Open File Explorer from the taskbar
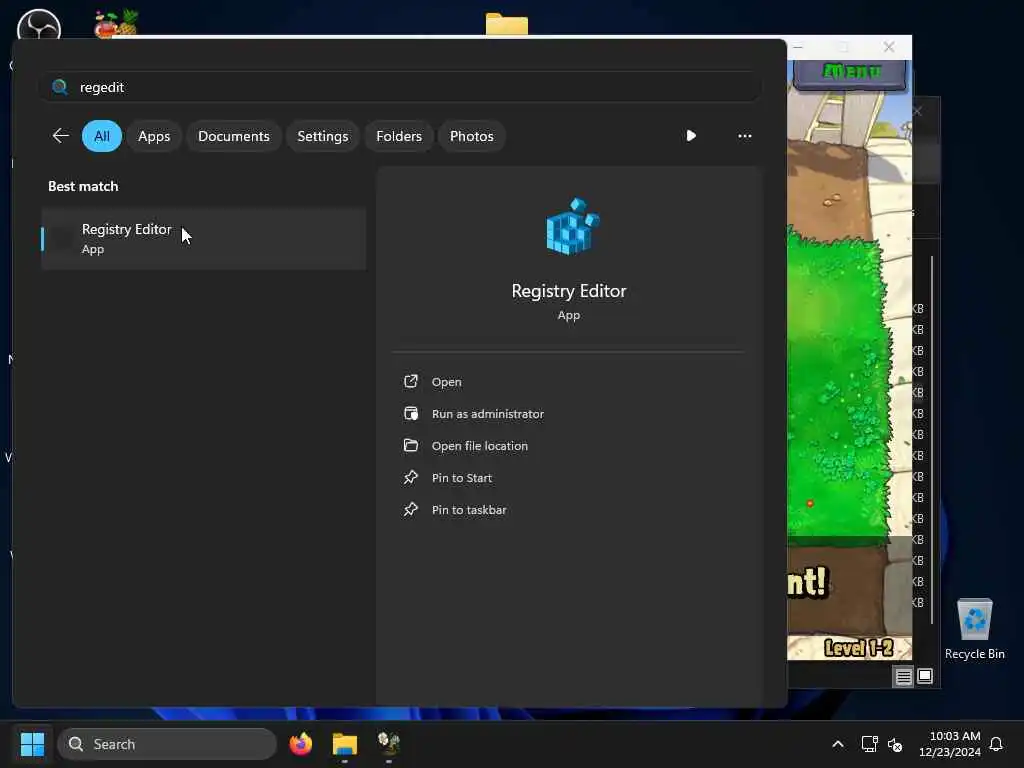 [345, 744]
